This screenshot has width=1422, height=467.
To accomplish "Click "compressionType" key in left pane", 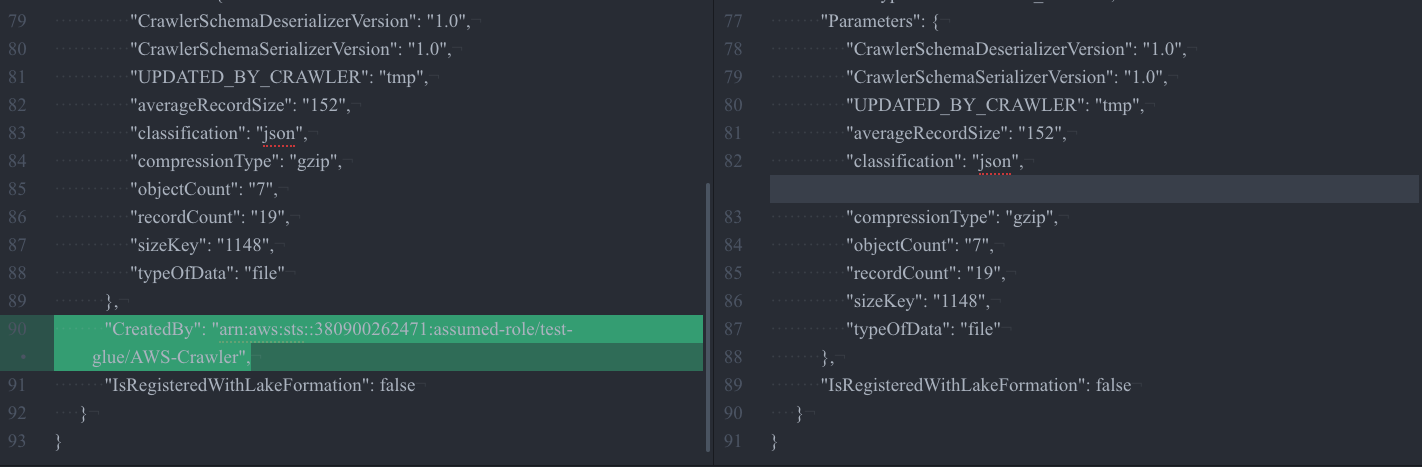I will (204, 161).
